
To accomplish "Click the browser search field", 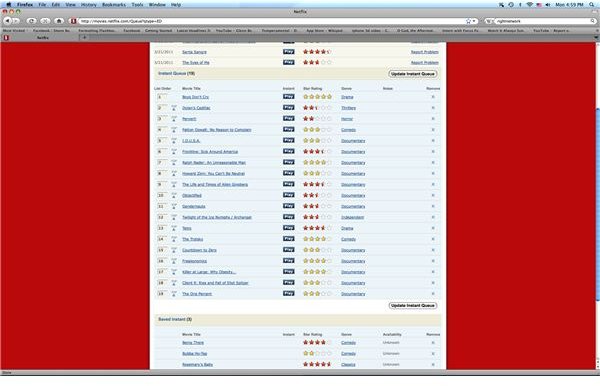I will [x=543, y=21].
